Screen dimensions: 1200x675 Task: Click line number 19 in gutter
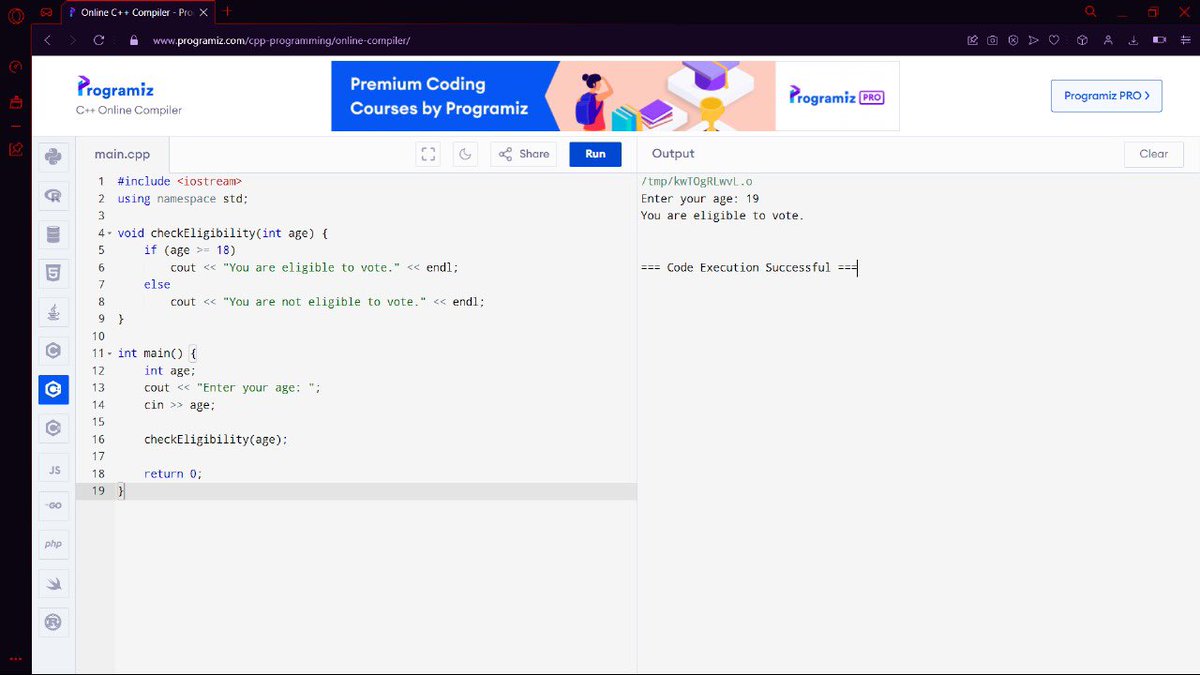tap(98, 491)
